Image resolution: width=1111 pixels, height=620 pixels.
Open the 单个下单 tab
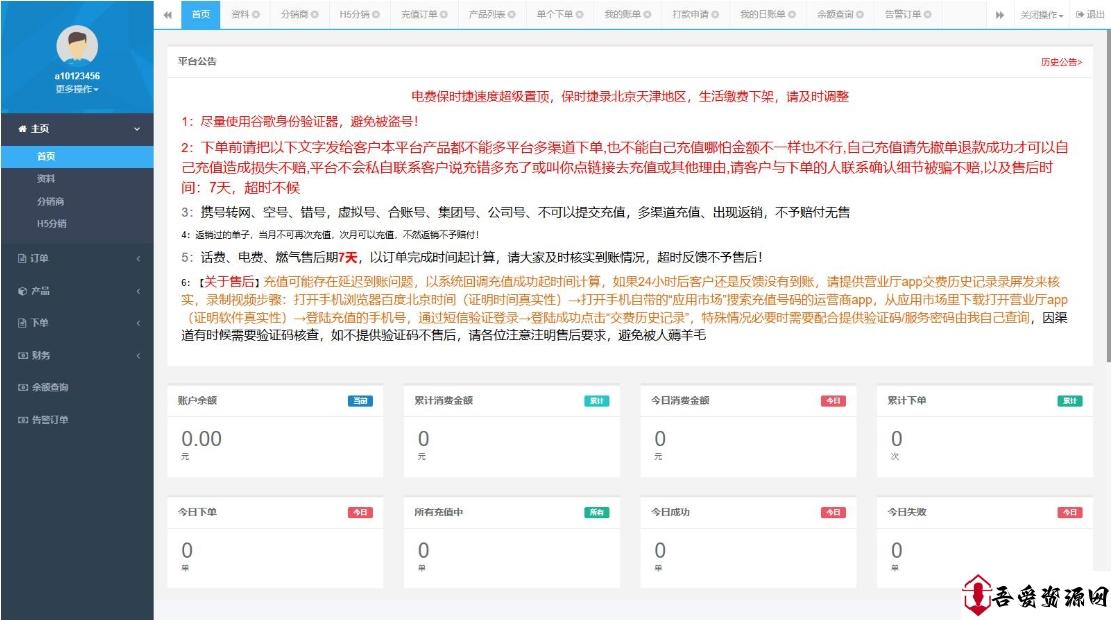(555, 14)
